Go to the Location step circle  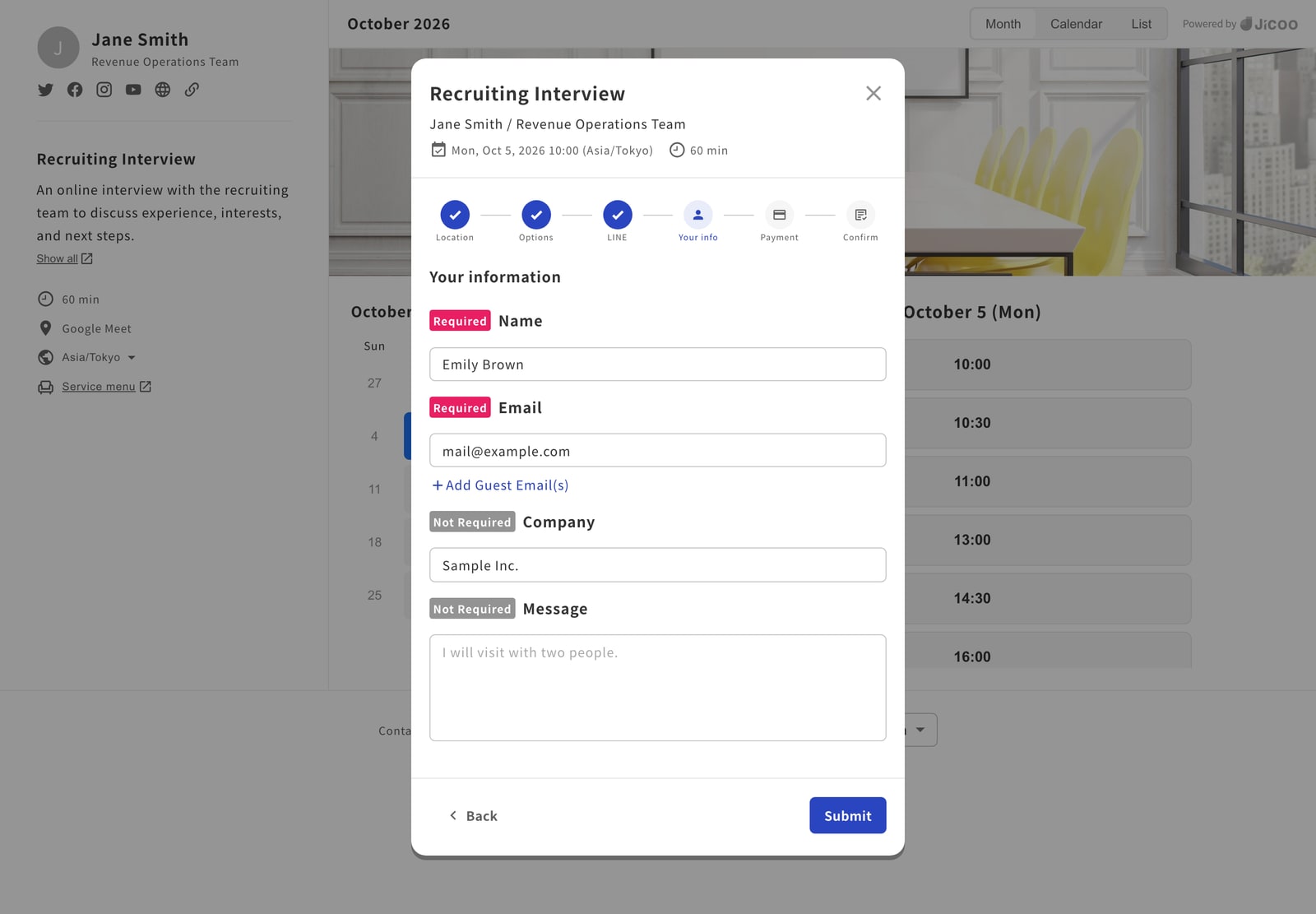coord(455,215)
